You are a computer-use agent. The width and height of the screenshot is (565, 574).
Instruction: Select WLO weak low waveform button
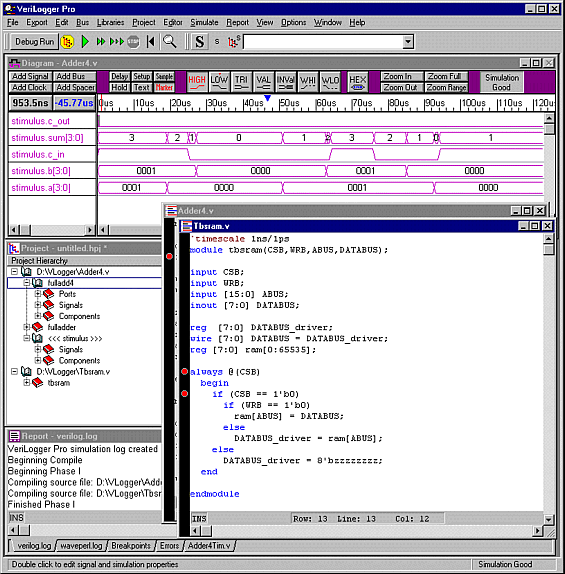(x=330, y=82)
